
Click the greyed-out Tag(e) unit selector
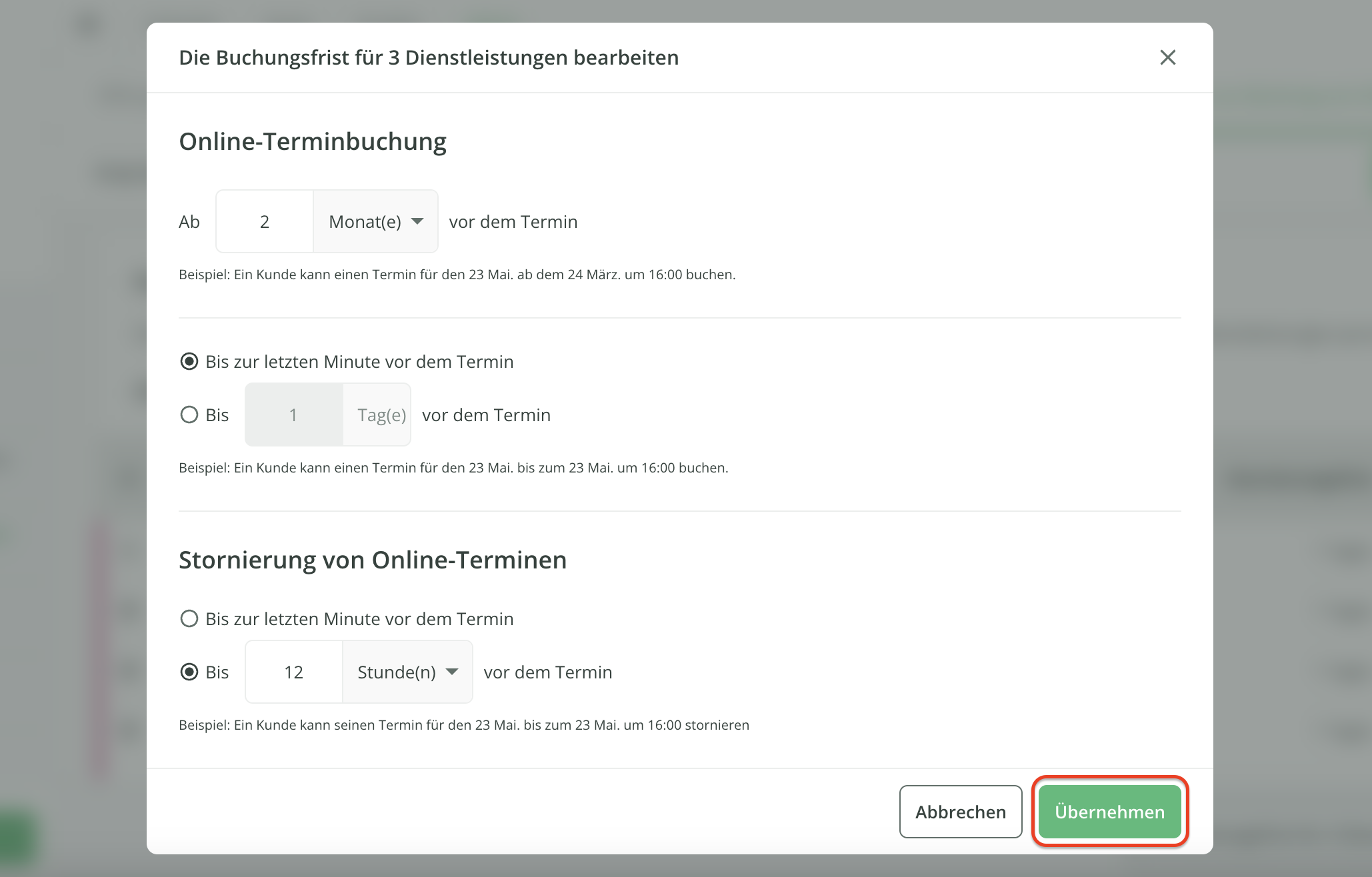381,415
